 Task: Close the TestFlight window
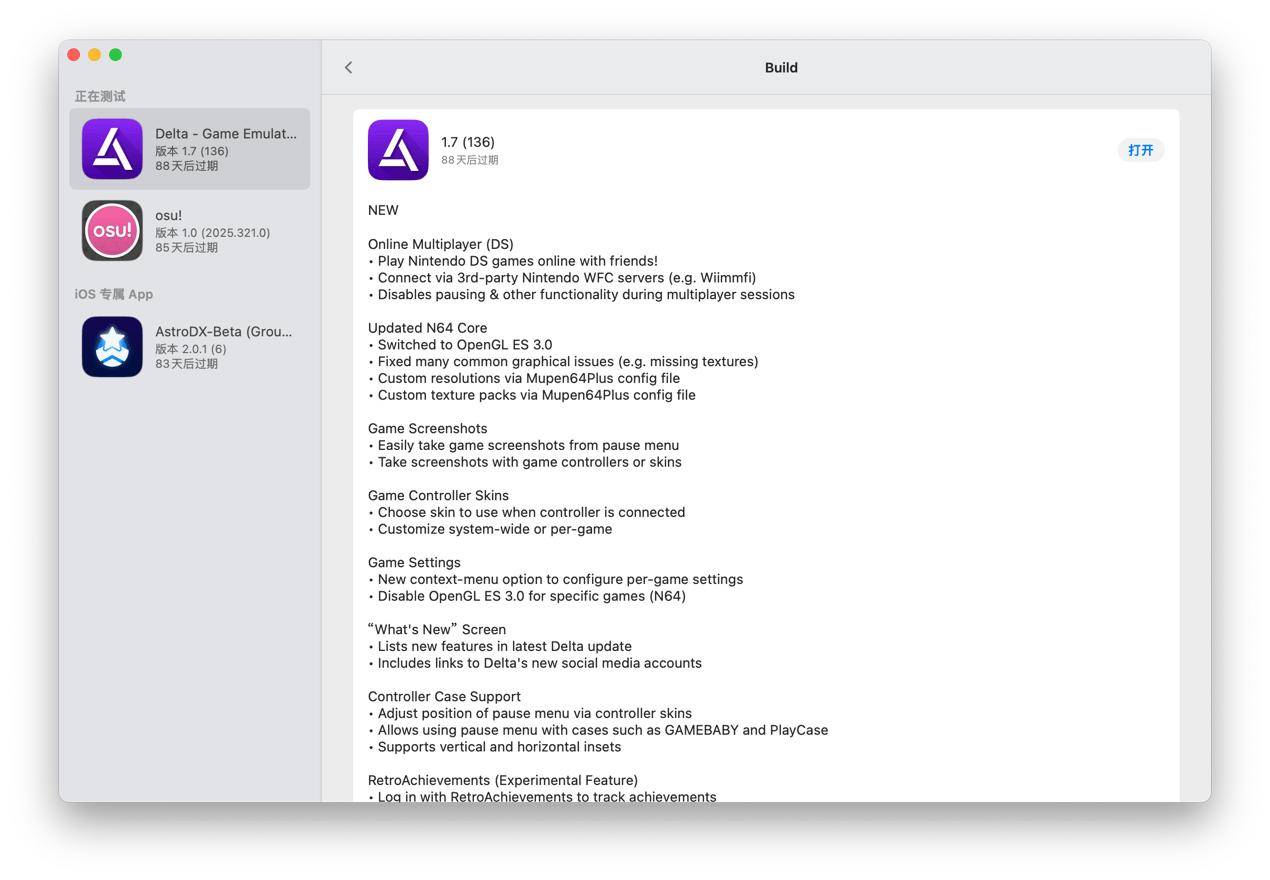(x=74, y=54)
